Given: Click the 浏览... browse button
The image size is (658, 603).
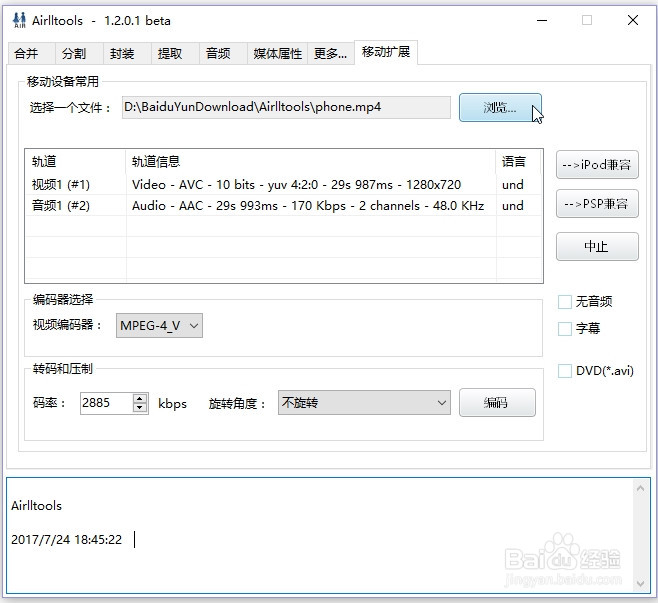Looking at the screenshot, I should (500, 108).
